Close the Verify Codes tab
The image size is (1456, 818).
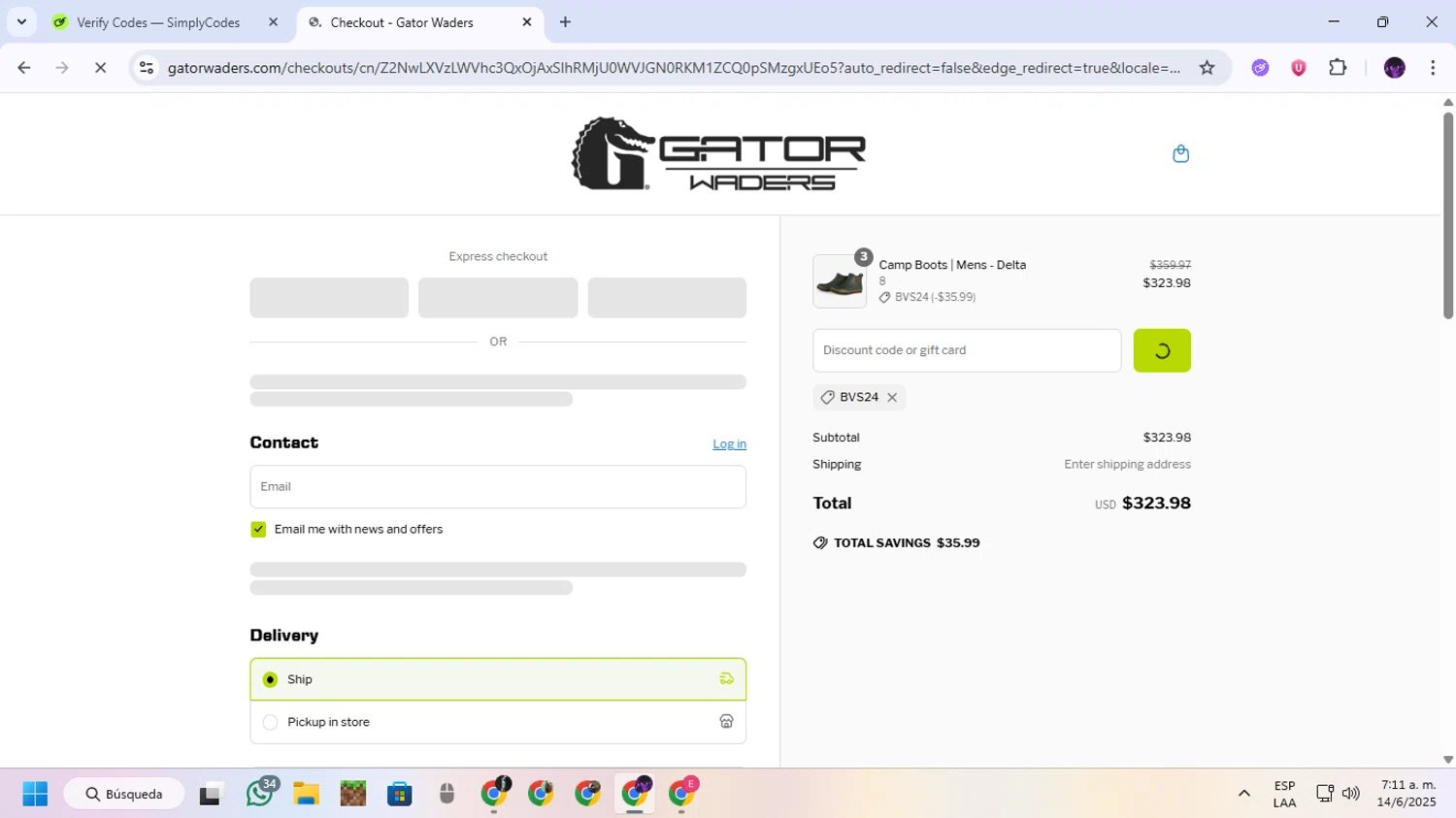click(x=273, y=22)
